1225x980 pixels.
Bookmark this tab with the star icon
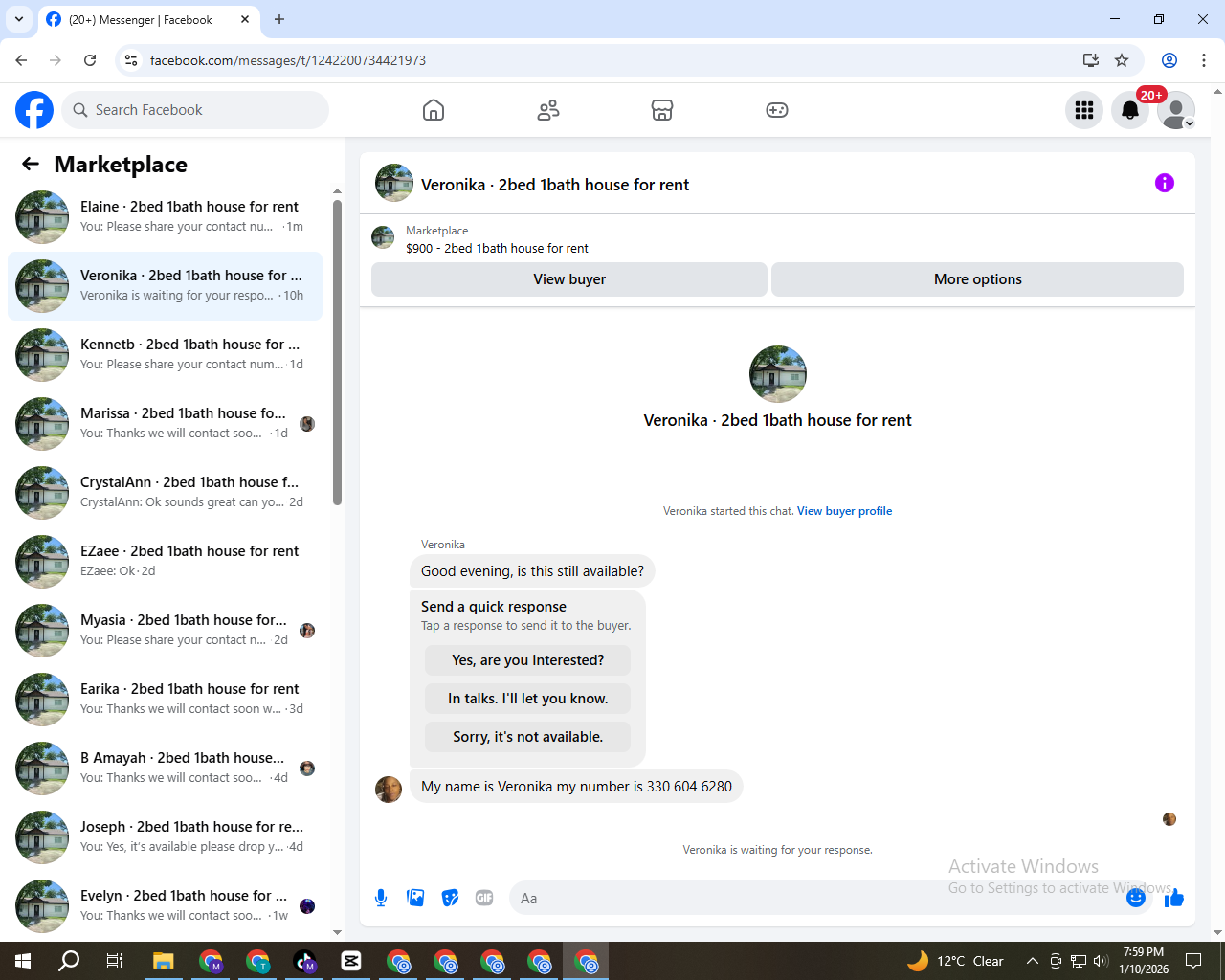1122,60
